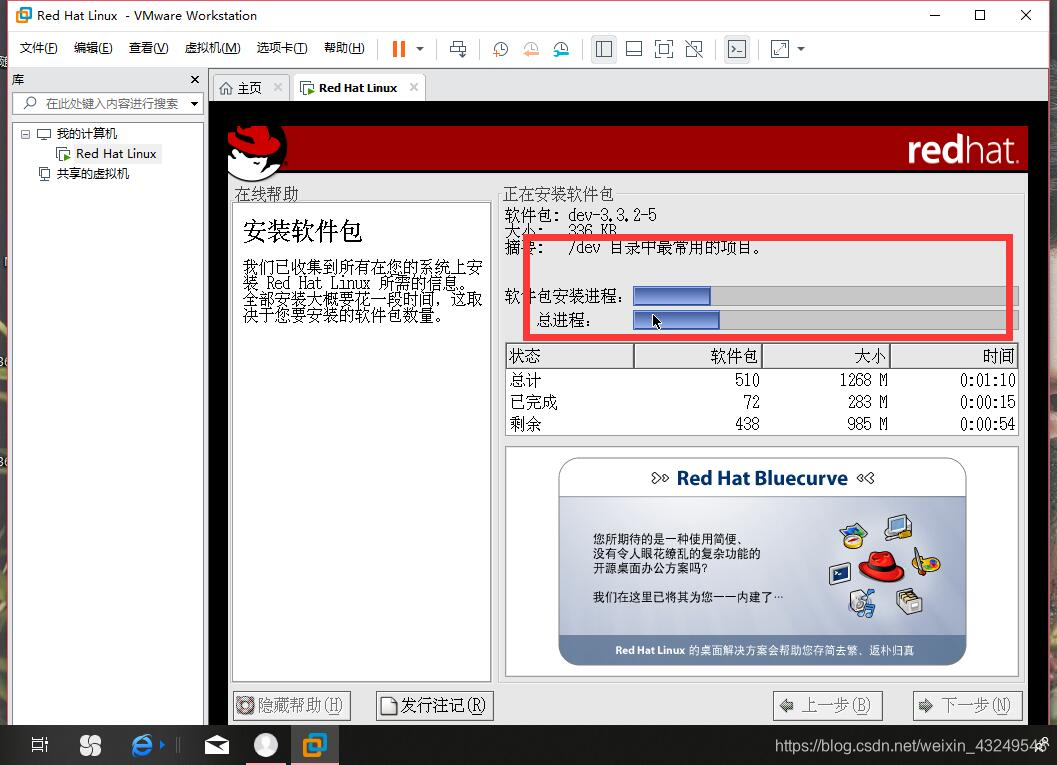This screenshot has width=1057, height=765.
Task: Revert to the previous snapshot
Action: [531, 49]
